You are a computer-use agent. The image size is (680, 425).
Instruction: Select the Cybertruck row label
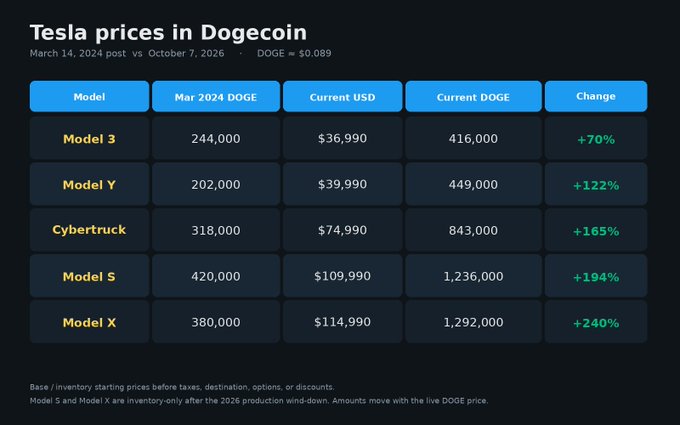89,230
